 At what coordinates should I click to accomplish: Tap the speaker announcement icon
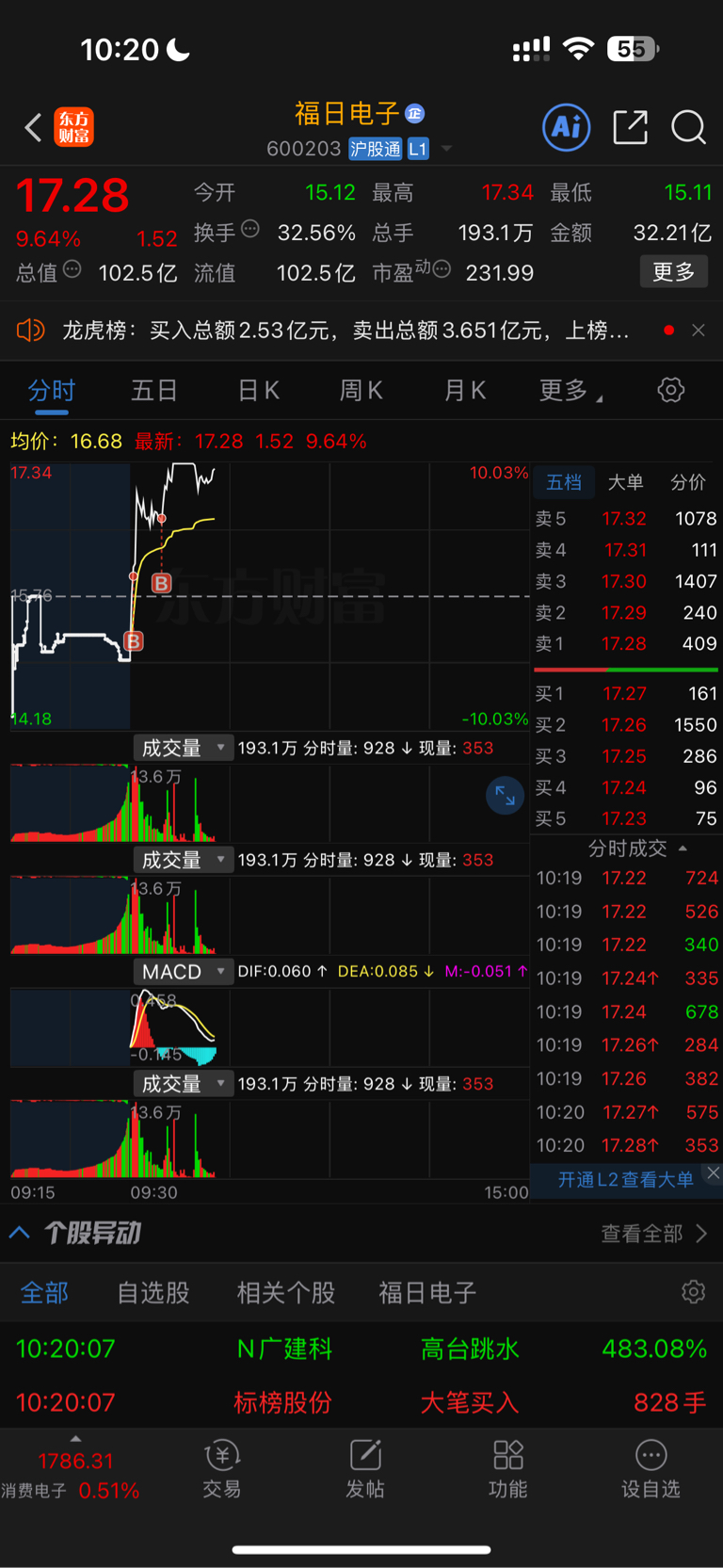[x=30, y=331]
